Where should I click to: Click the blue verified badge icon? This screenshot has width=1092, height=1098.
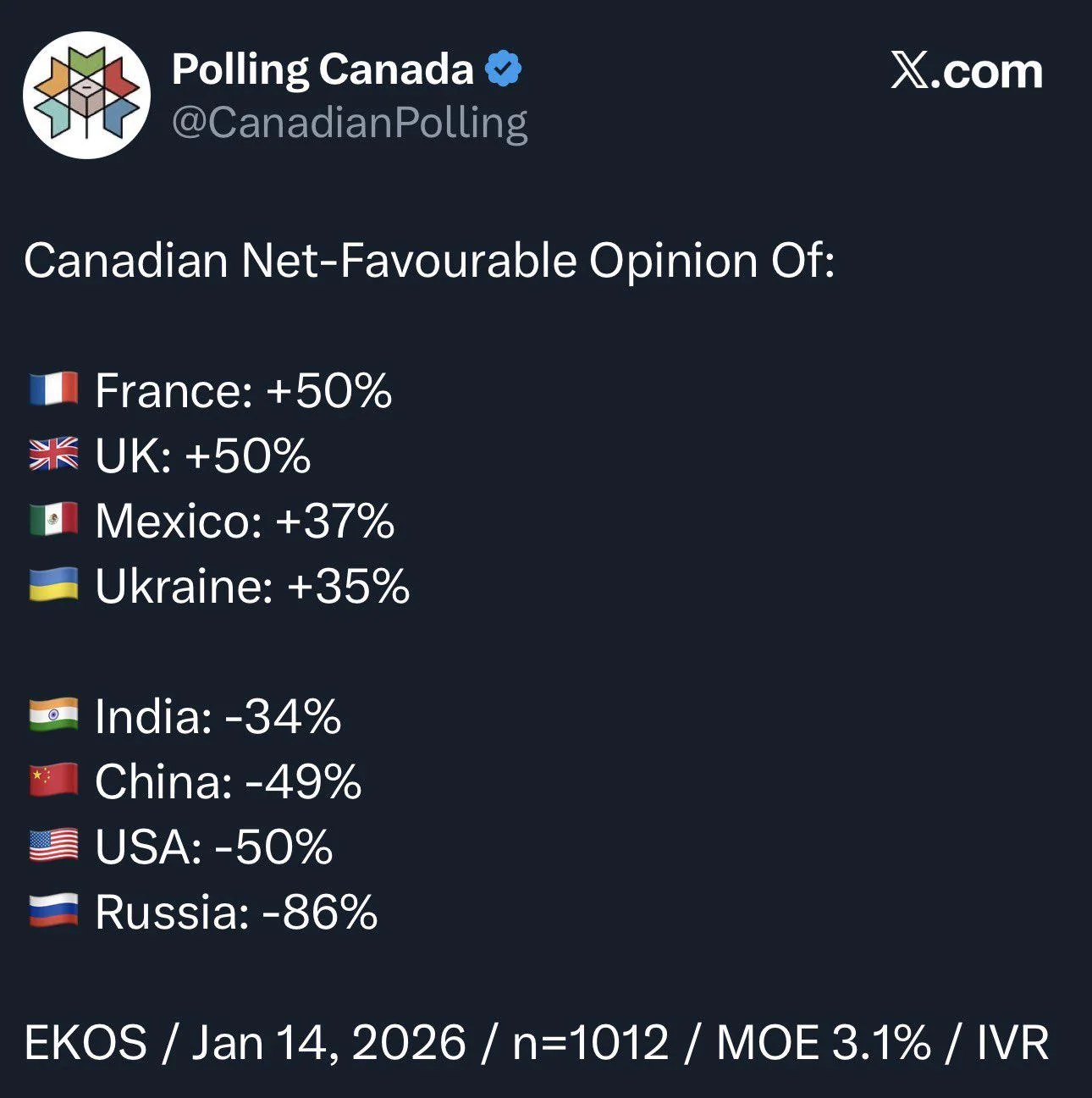[504, 69]
